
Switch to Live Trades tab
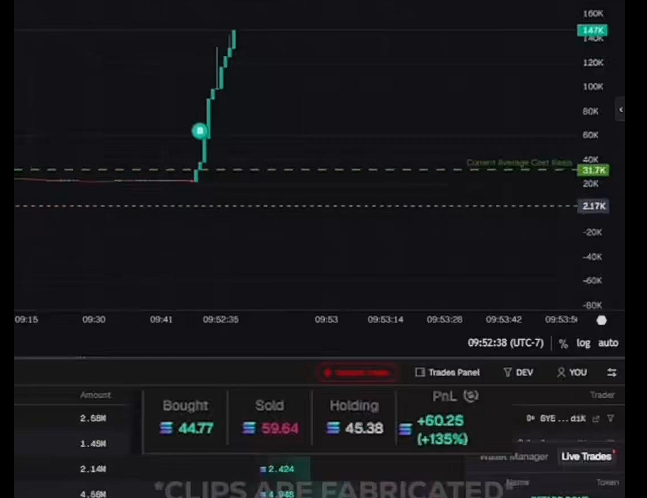586,456
